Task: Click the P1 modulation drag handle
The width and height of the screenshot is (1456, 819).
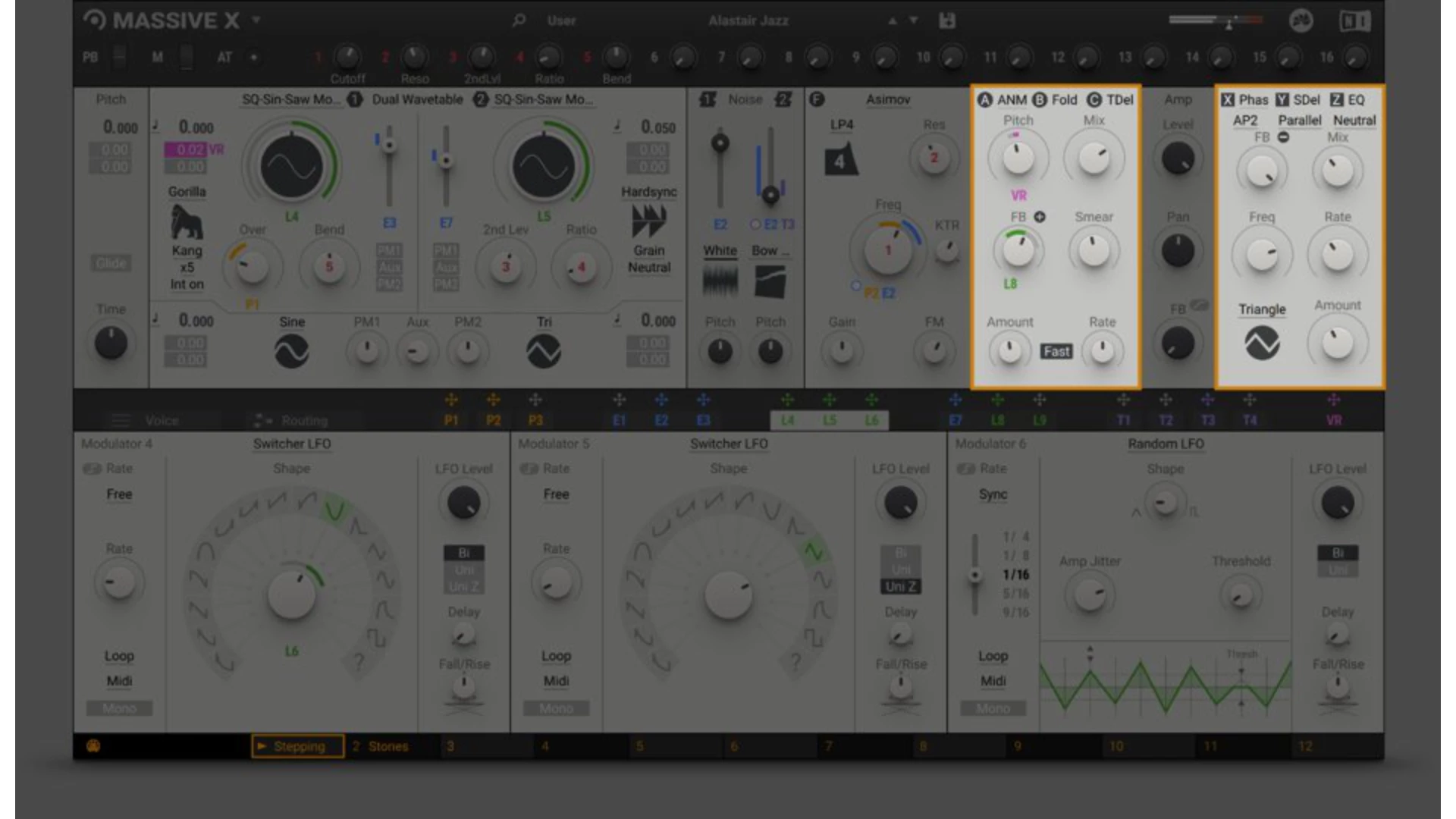Action: [451, 400]
